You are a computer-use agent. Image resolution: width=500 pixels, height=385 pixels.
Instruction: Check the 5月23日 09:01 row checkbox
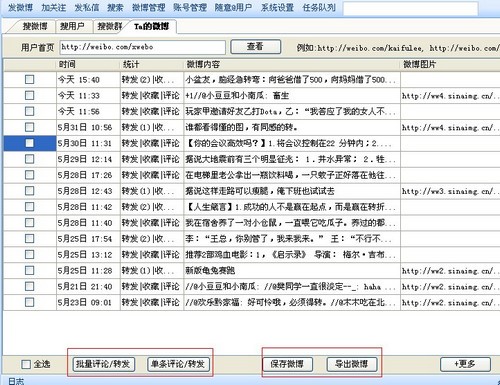click(30, 302)
